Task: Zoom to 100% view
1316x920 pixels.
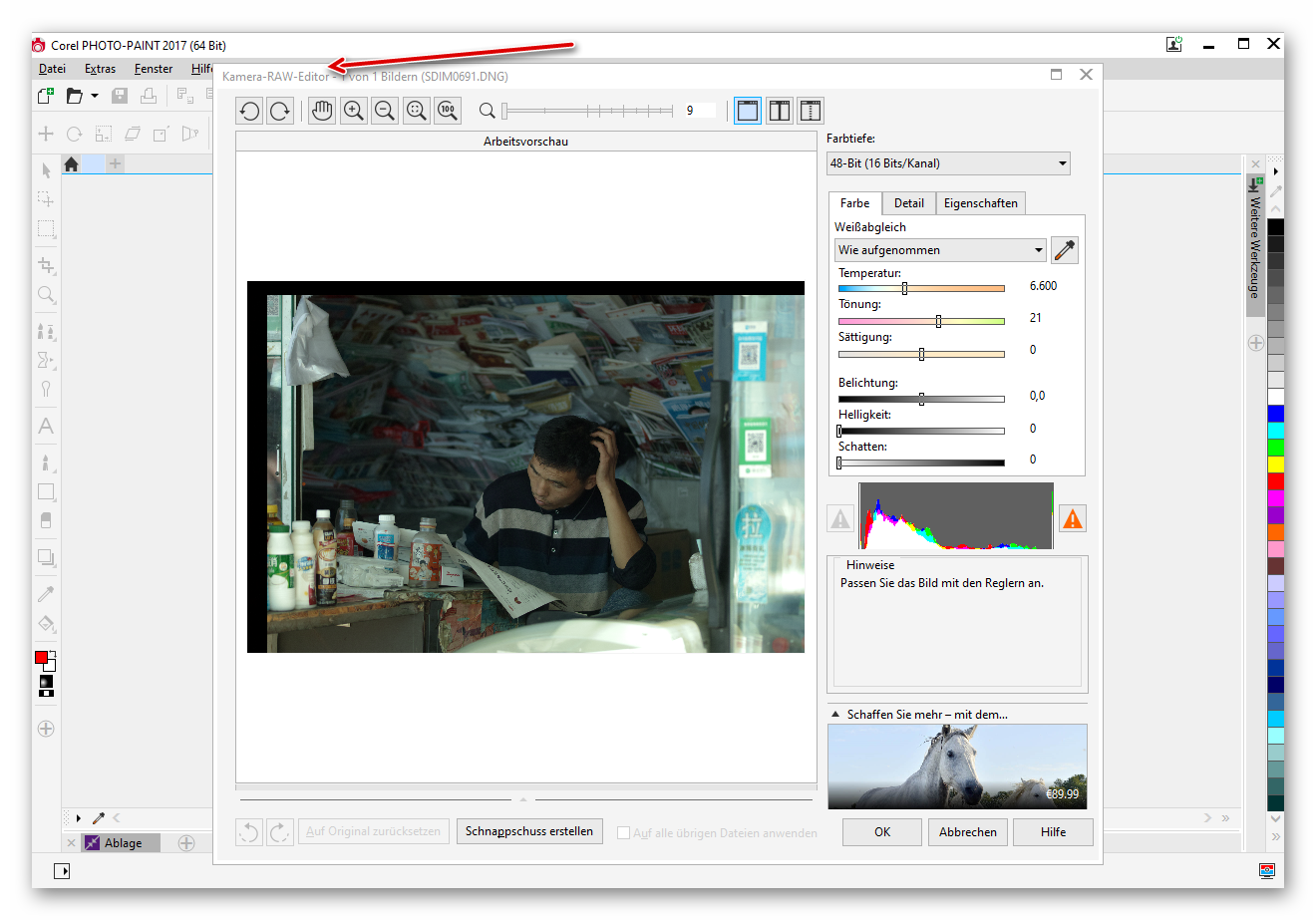Action: pyautogui.click(x=448, y=111)
